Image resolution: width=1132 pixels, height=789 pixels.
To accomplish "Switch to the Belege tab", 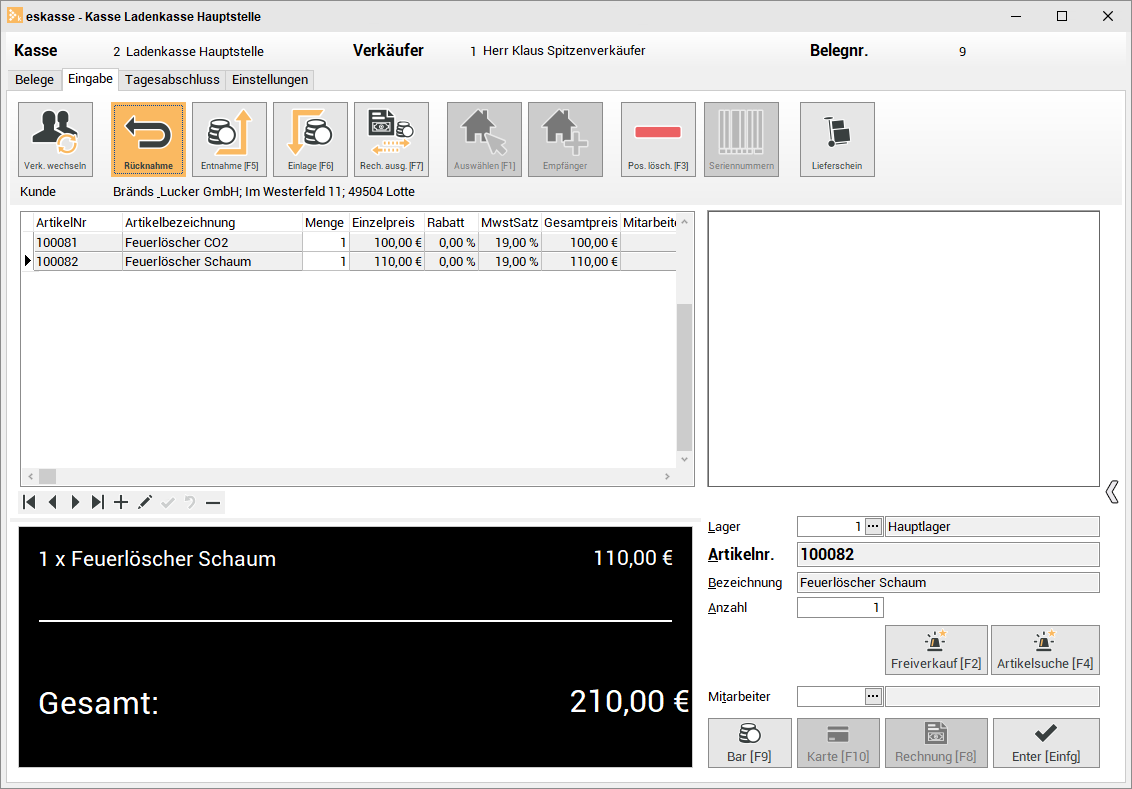I will [x=35, y=79].
